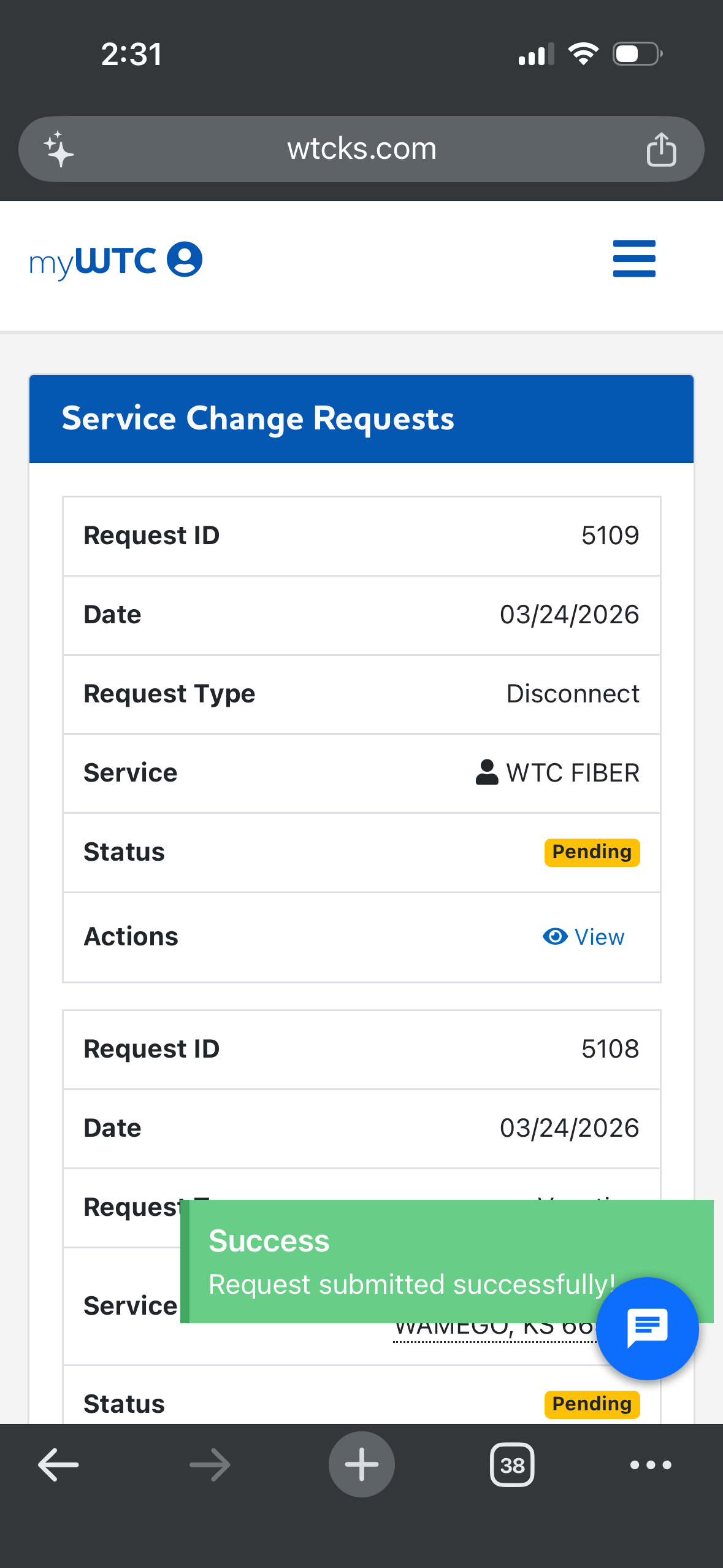Tap the Service Change Requests header
Viewport: 723px width, 1568px height.
point(258,419)
